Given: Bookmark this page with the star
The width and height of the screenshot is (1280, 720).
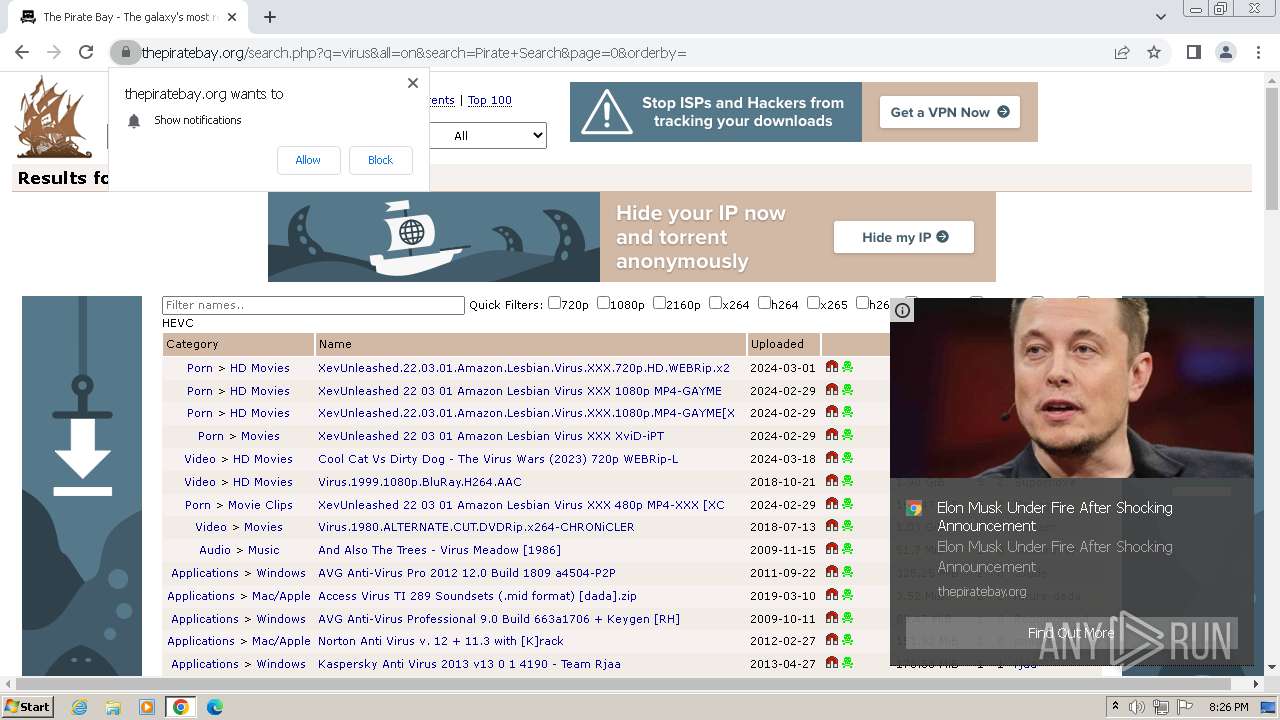Looking at the screenshot, I should (x=1154, y=52).
